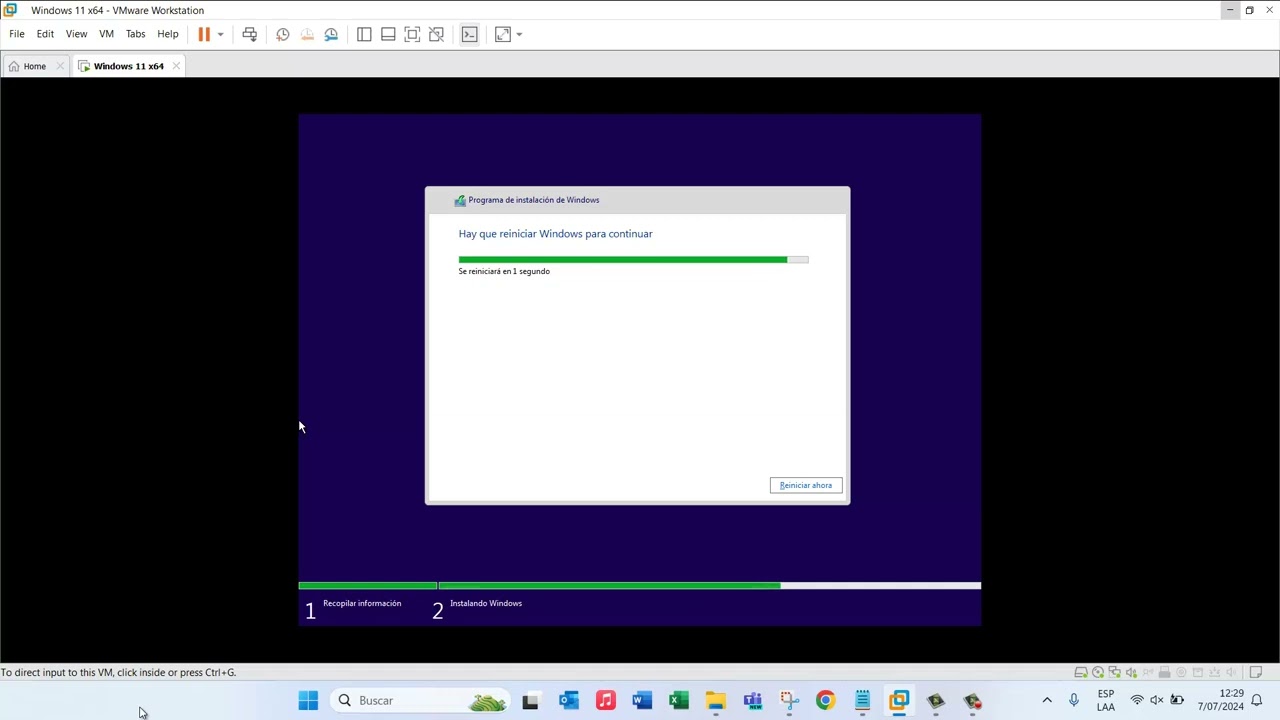Open the VM menu

tap(106, 34)
